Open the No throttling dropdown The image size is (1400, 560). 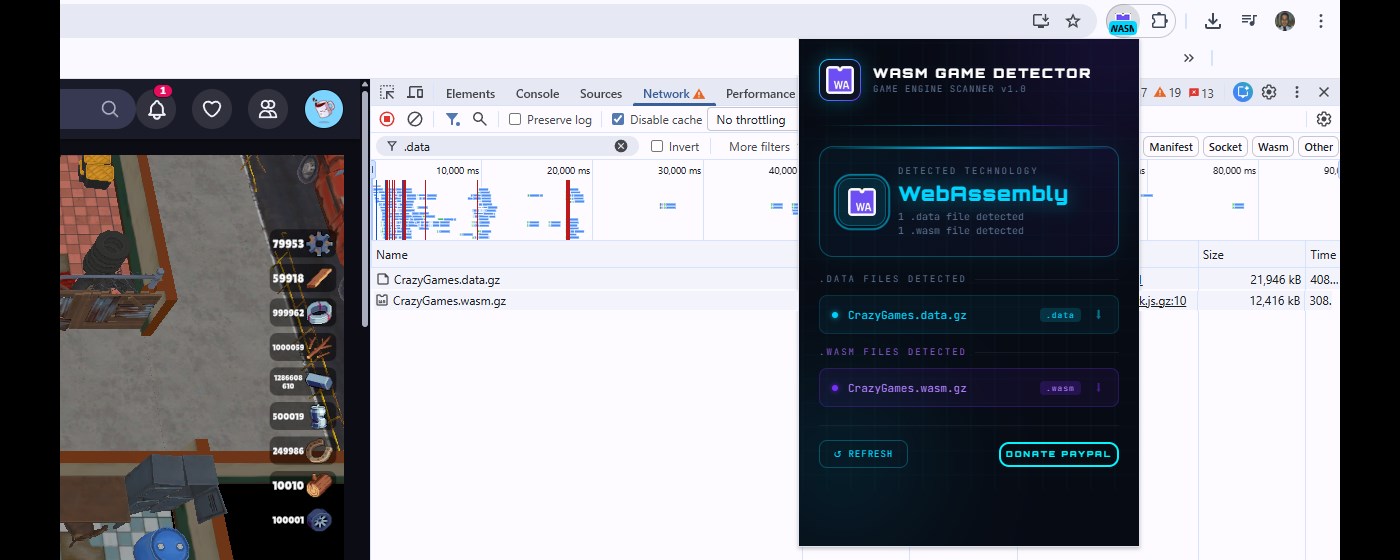tap(752, 120)
